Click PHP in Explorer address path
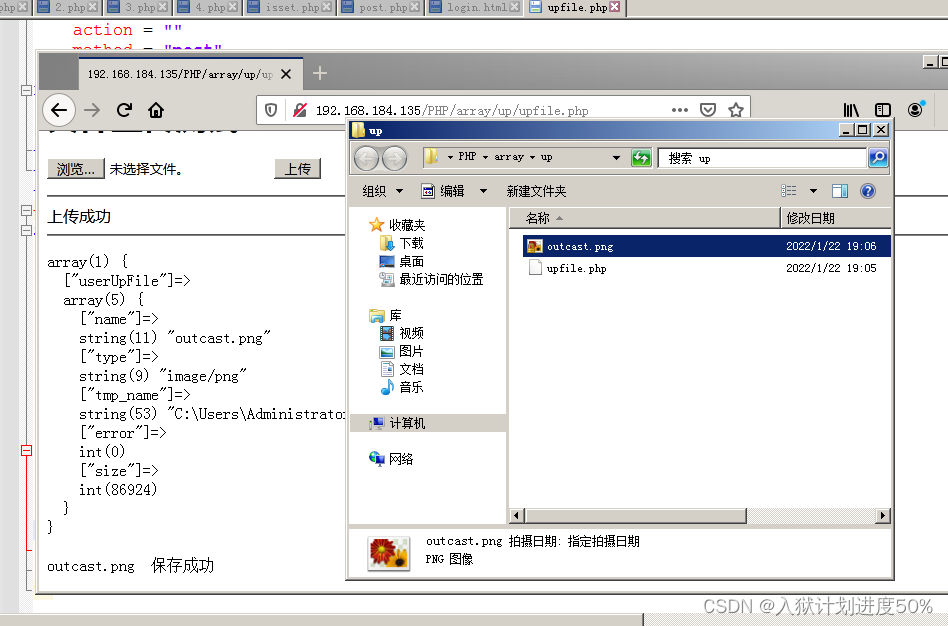Image resolution: width=948 pixels, height=626 pixels. click(x=467, y=157)
